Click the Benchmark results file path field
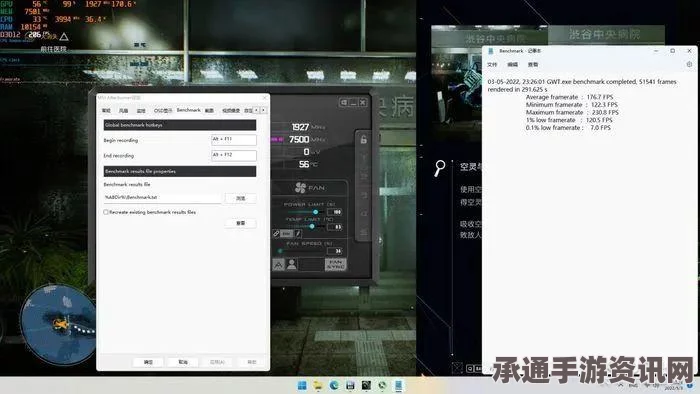This screenshot has width=700, height=394. tap(162, 198)
